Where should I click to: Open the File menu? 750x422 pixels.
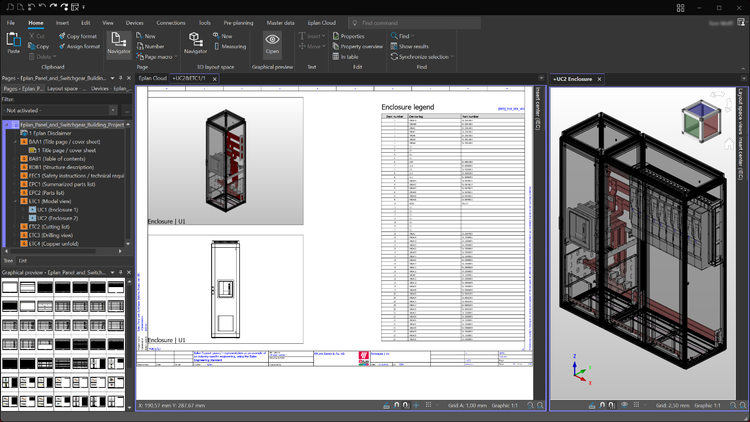(x=11, y=23)
